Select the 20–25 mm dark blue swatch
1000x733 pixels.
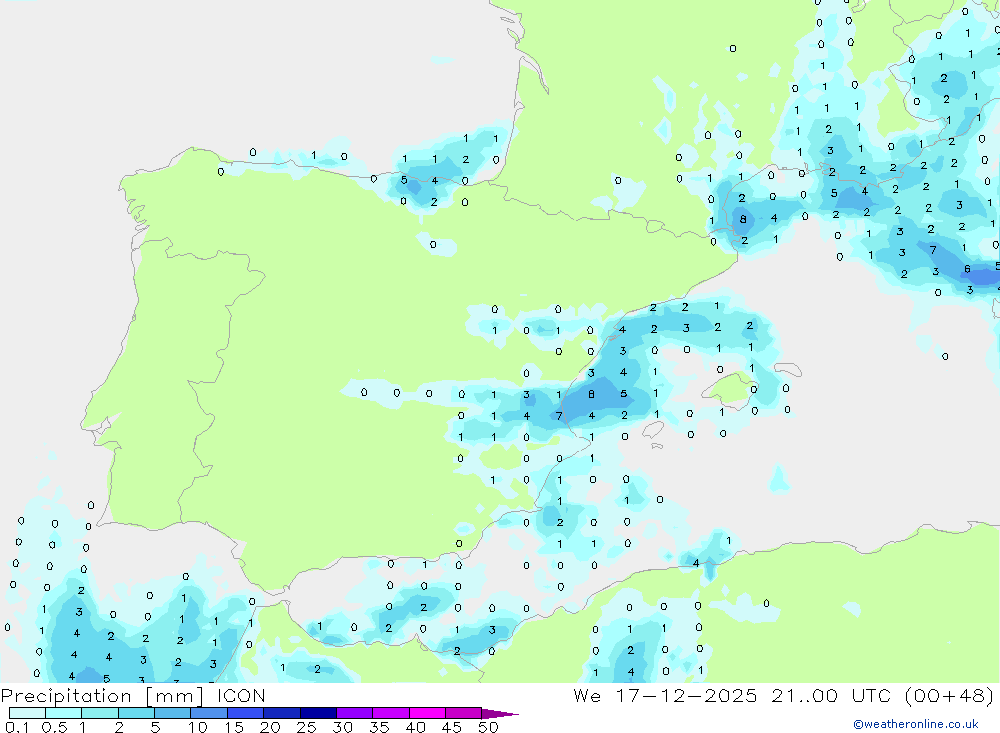[x=282, y=713]
